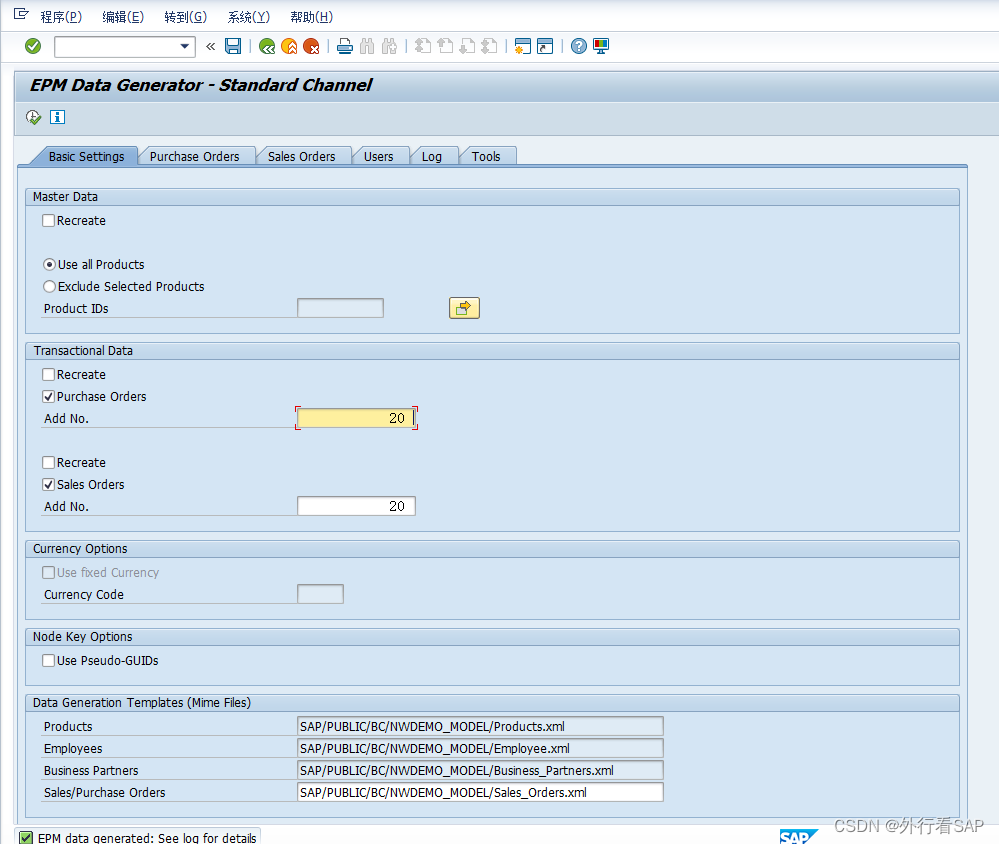Click the Generate Shortcut icon

coord(545,46)
